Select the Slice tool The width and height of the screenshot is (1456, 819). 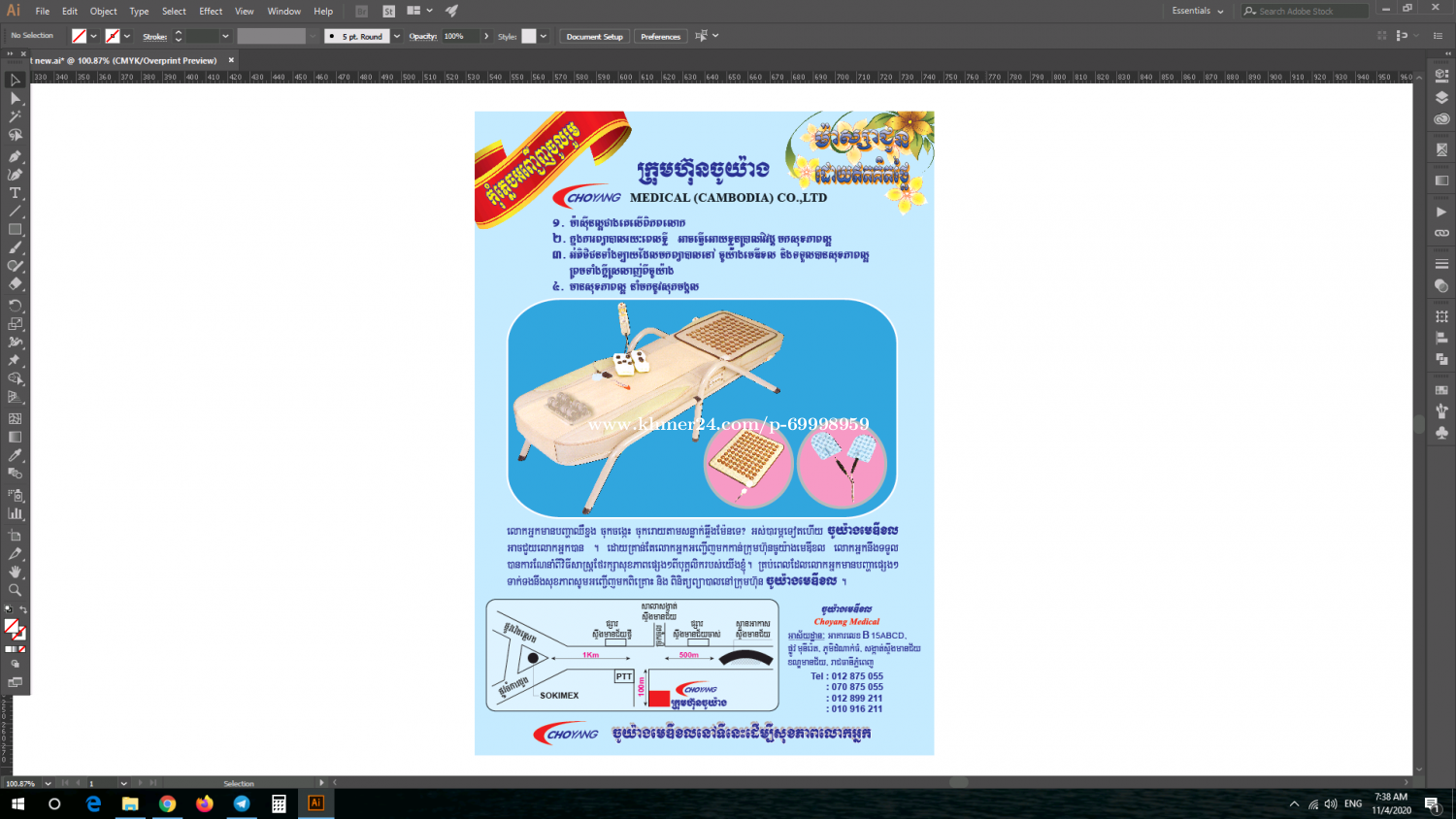tap(15, 553)
